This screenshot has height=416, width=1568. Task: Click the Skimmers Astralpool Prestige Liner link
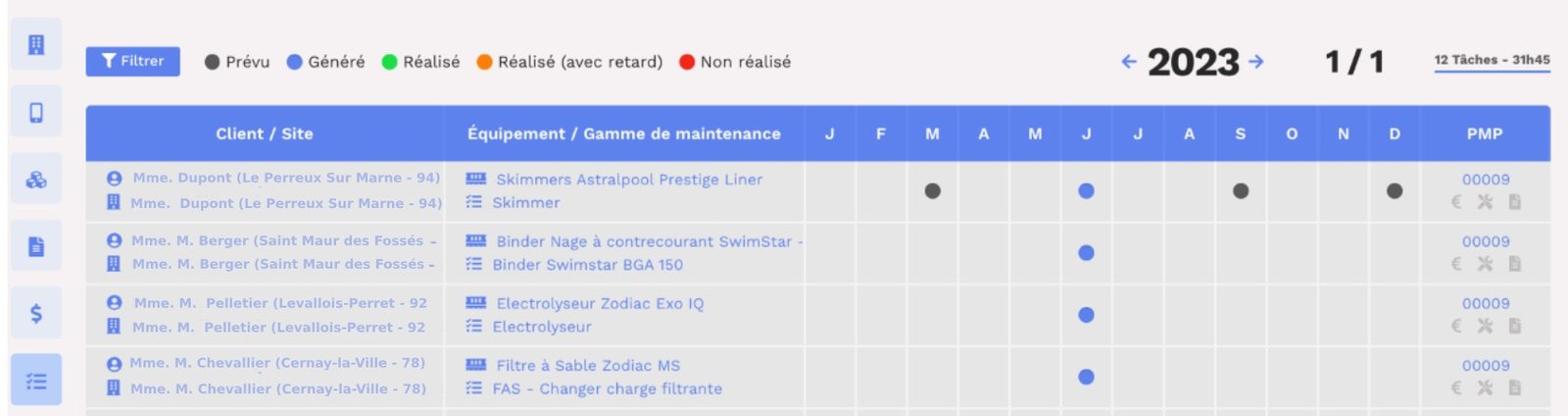[x=629, y=180]
